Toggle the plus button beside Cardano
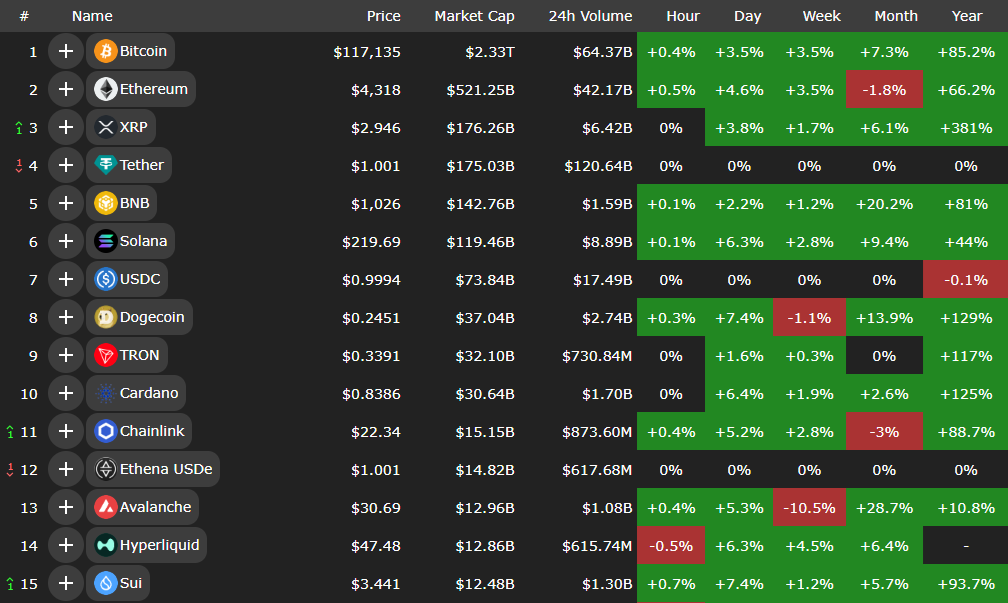Viewport: 1008px width, 603px height. [66, 393]
